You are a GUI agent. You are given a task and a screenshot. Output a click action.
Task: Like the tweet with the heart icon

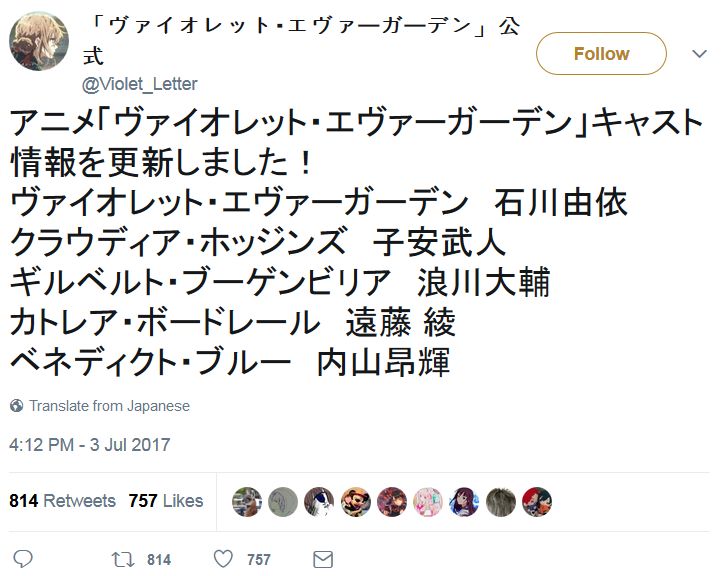click(223, 559)
